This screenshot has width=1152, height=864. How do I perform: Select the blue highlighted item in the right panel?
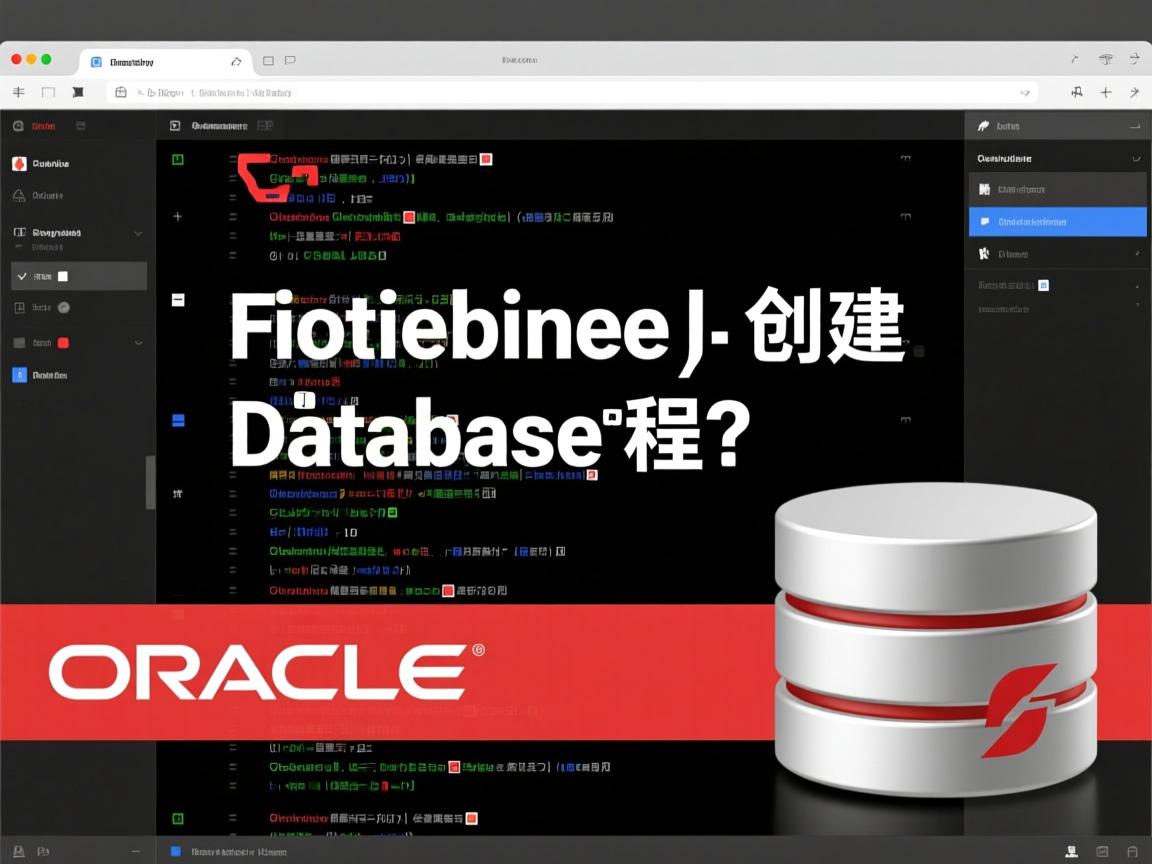[1057, 221]
